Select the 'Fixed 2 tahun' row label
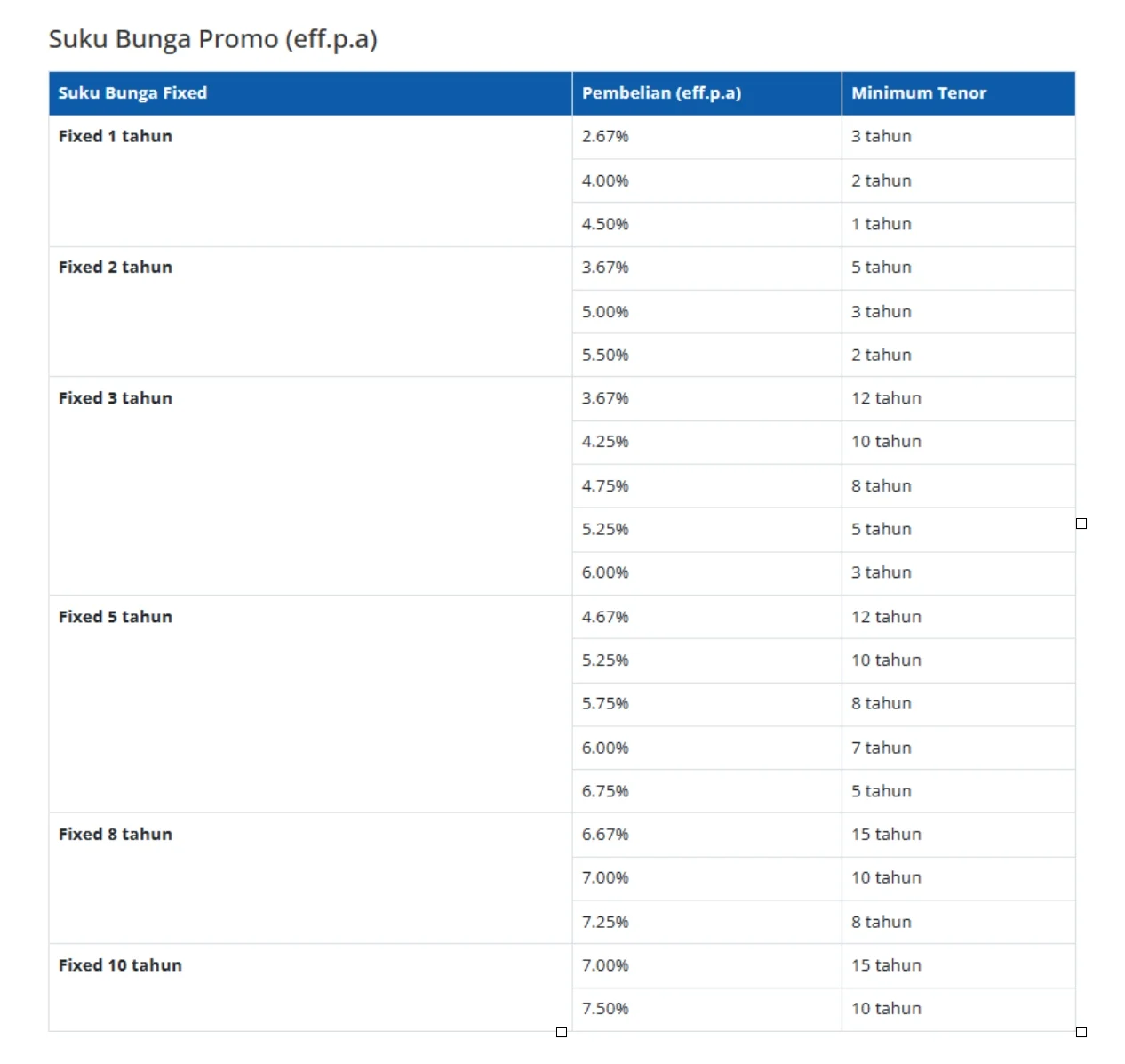The width and height of the screenshot is (1125, 1064). coord(116,268)
